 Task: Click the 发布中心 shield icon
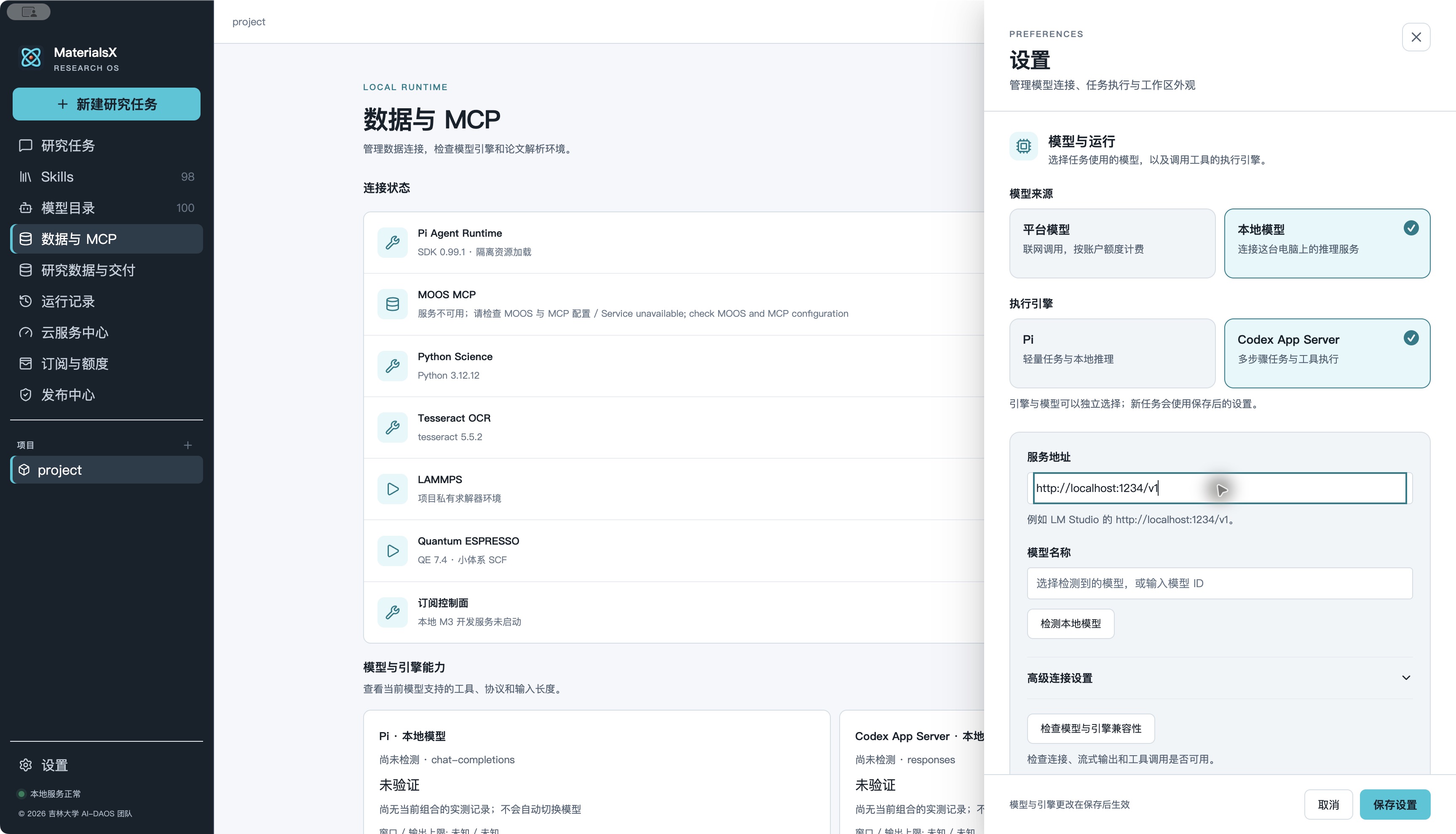click(x=26, y=395)
